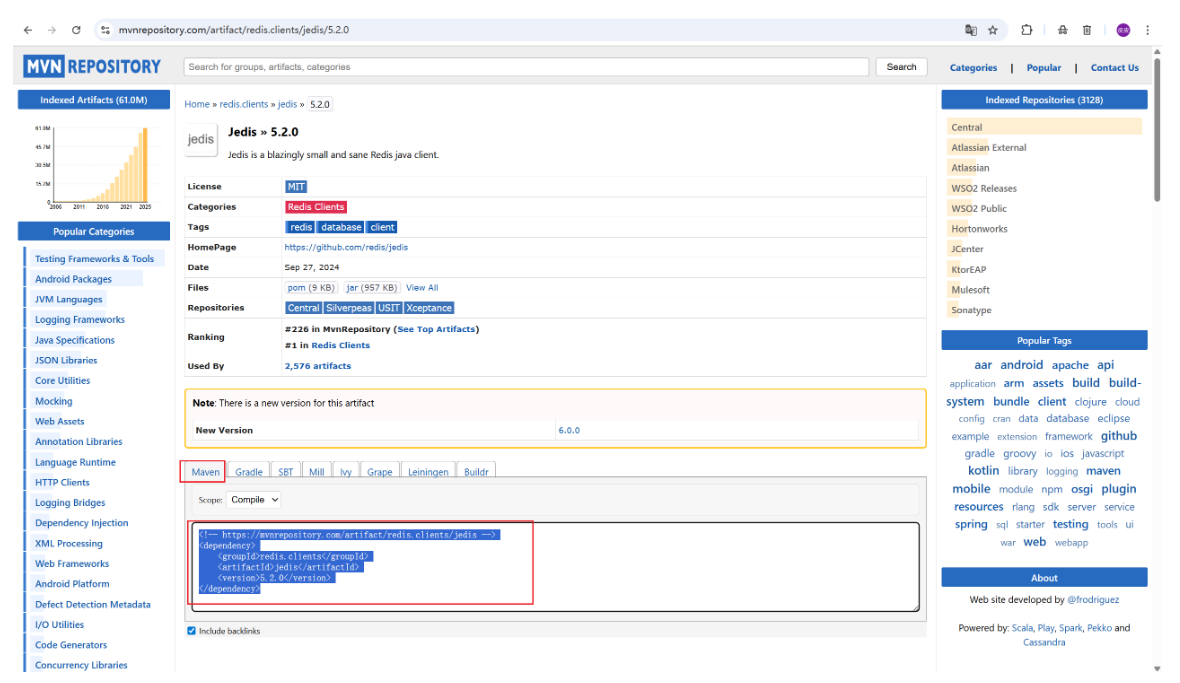Viewport: 1180px width, 683px height.
Task: Download the pom (9 KB) file
Action: point(311,287)
